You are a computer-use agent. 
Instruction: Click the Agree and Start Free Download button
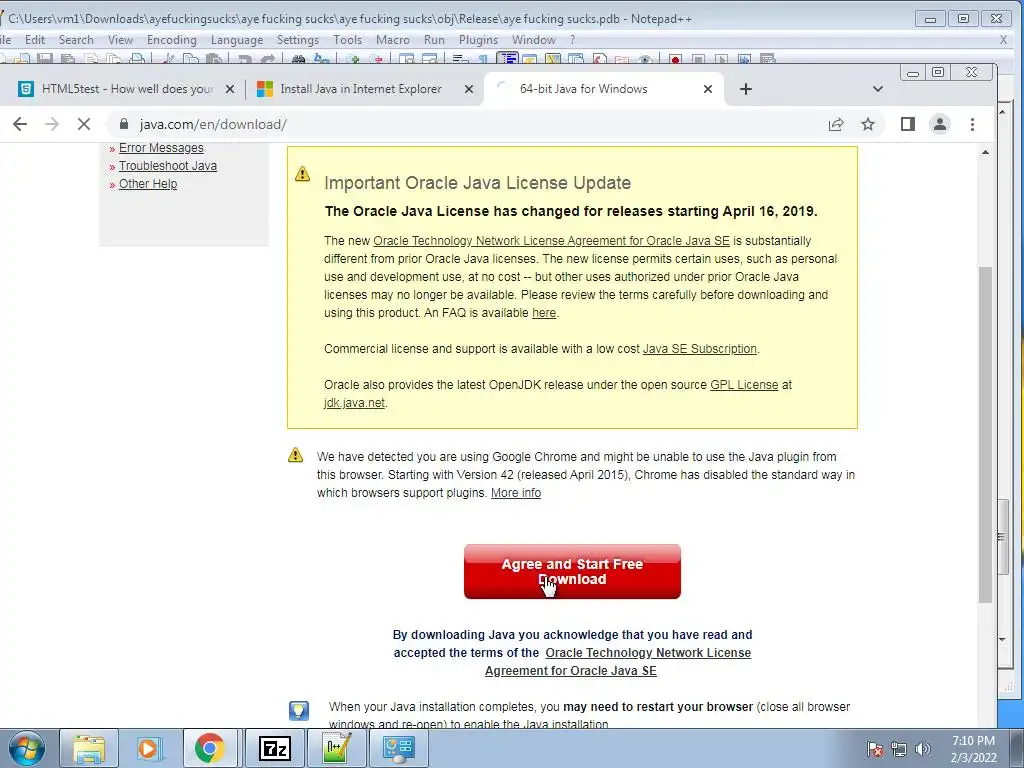tap(572, 571)
